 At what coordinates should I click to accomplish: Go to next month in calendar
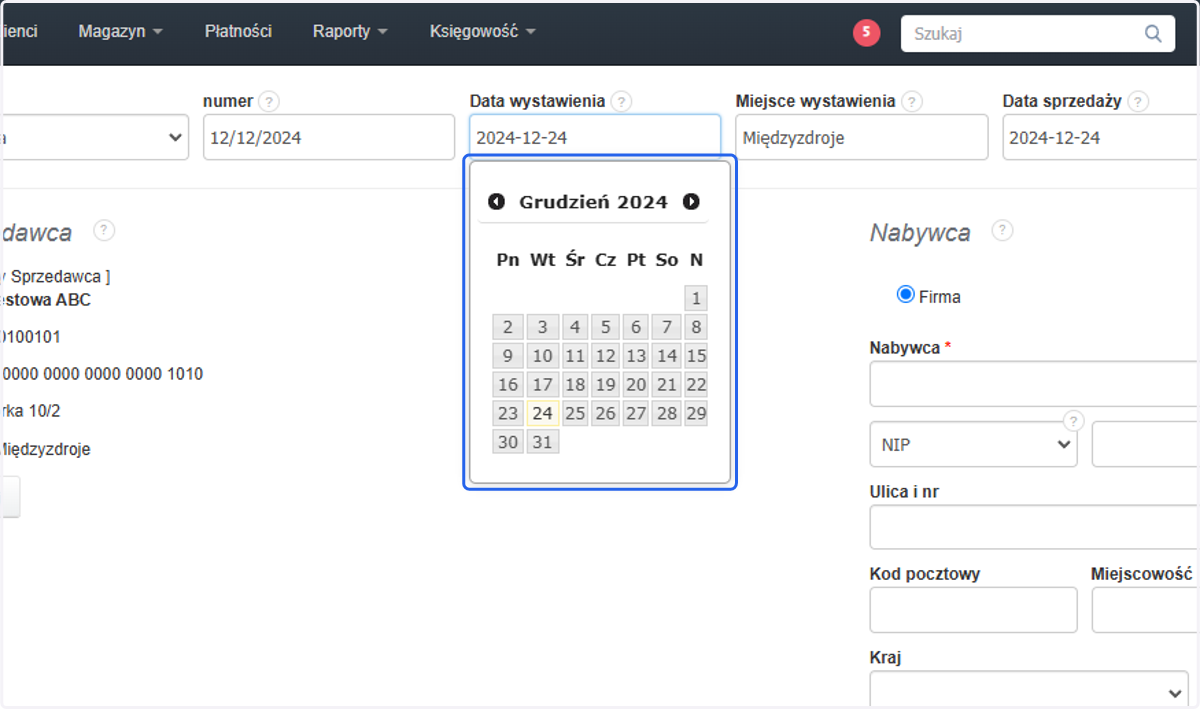[x=691, y=202]
